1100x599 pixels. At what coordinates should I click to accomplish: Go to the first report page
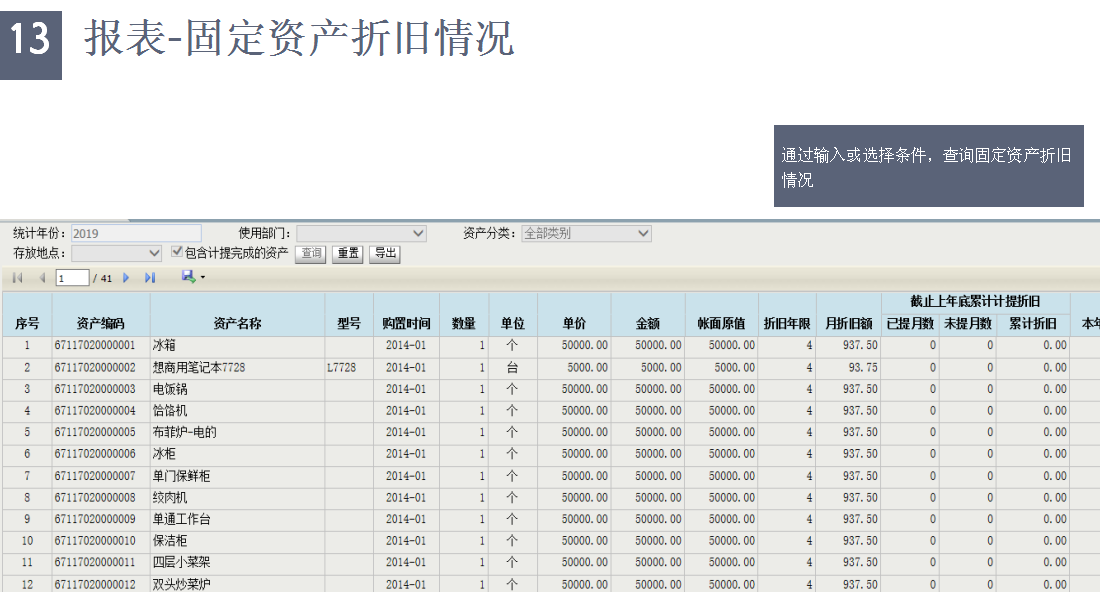pyautogui.click(x=17, y=277)
